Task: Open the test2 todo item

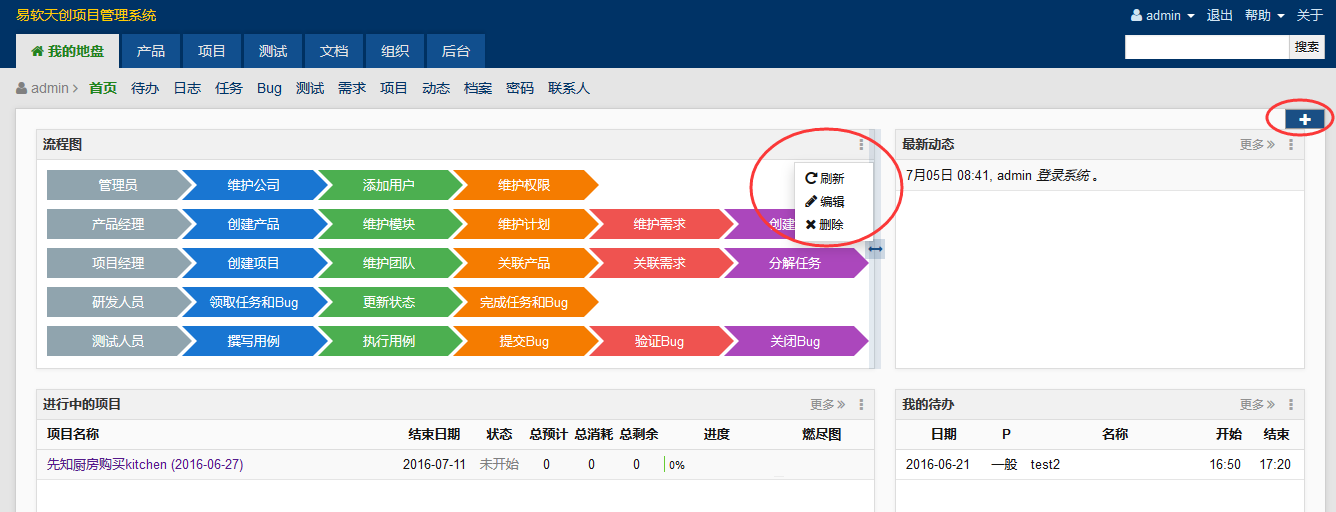Action: [1045, 465]
